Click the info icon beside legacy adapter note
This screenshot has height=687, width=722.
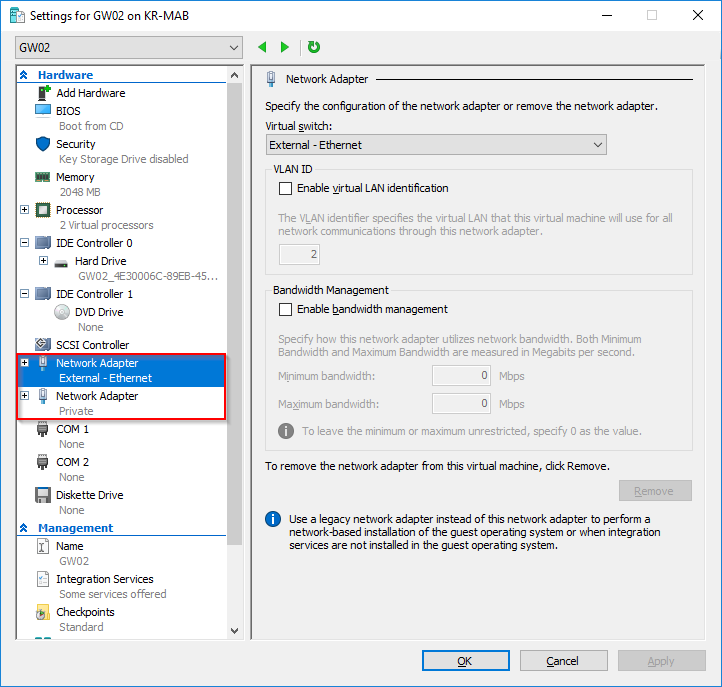[x=273, y=519]
